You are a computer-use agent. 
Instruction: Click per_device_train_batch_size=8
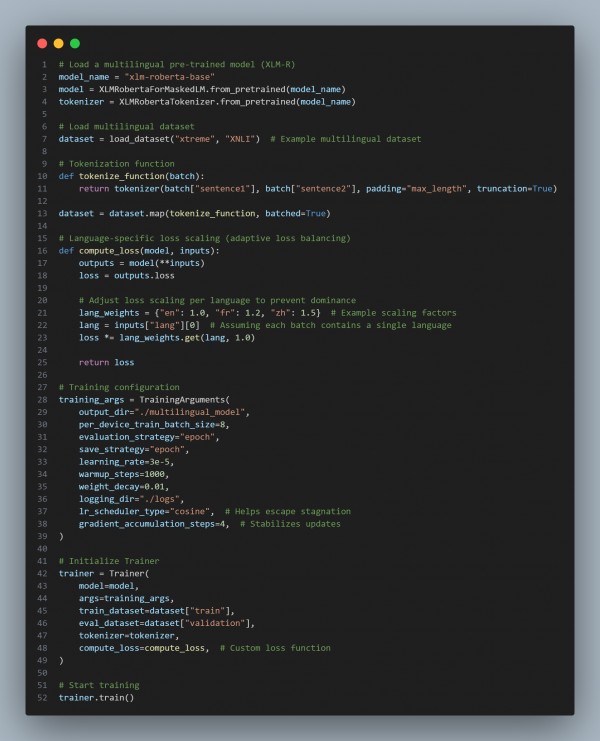(x=152, y=424)
